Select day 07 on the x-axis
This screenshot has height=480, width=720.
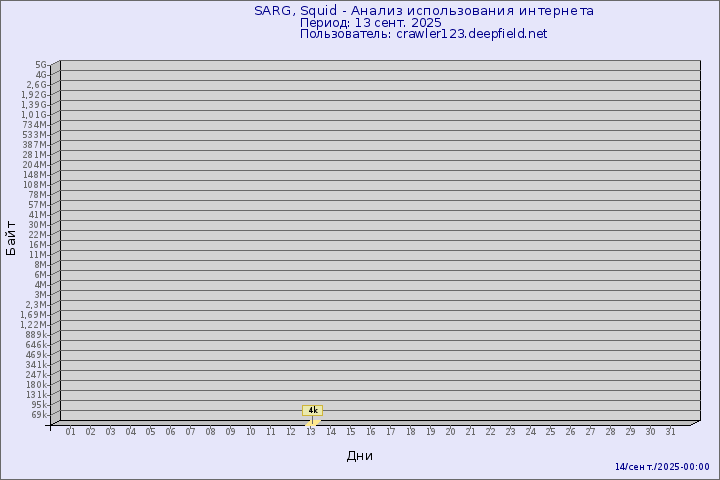pos(190,432)
